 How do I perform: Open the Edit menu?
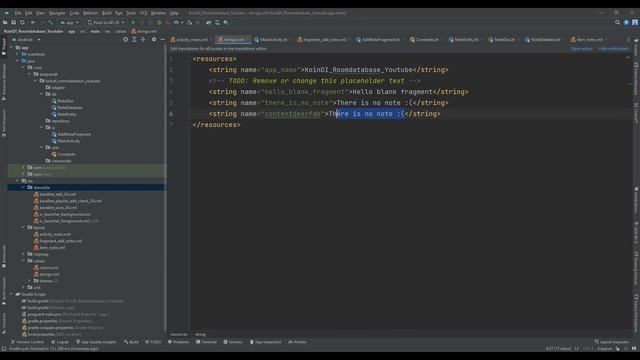[29, 13]
